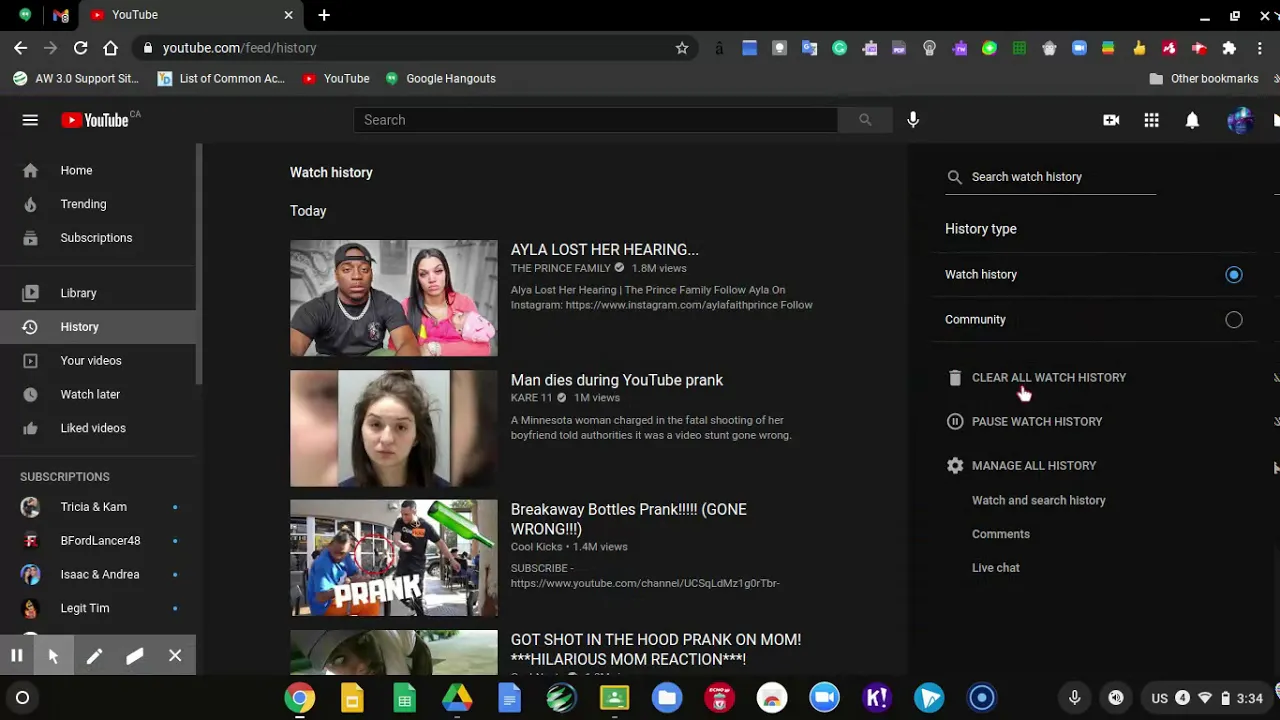
Task: Open Files app from the shelf
Action: point(667,698)
